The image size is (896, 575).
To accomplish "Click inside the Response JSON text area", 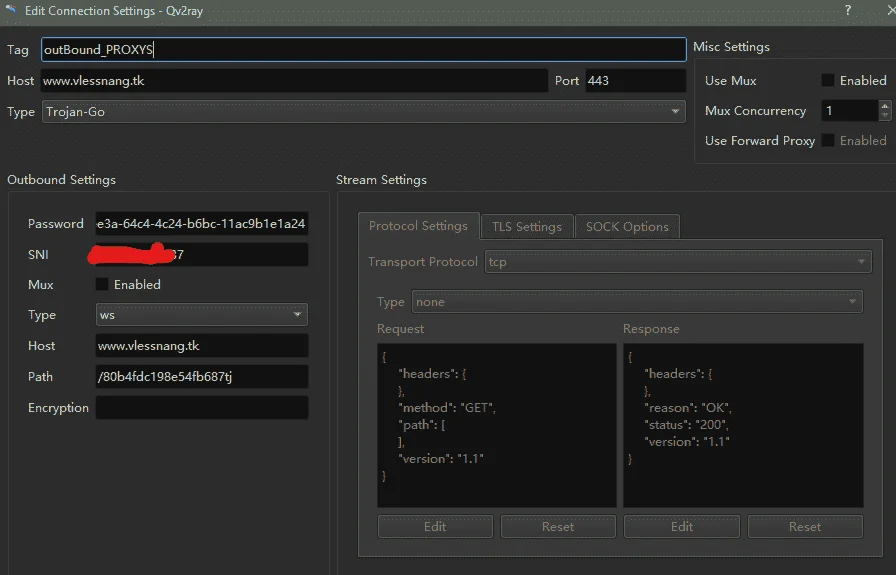I will (x=743, y=425).
